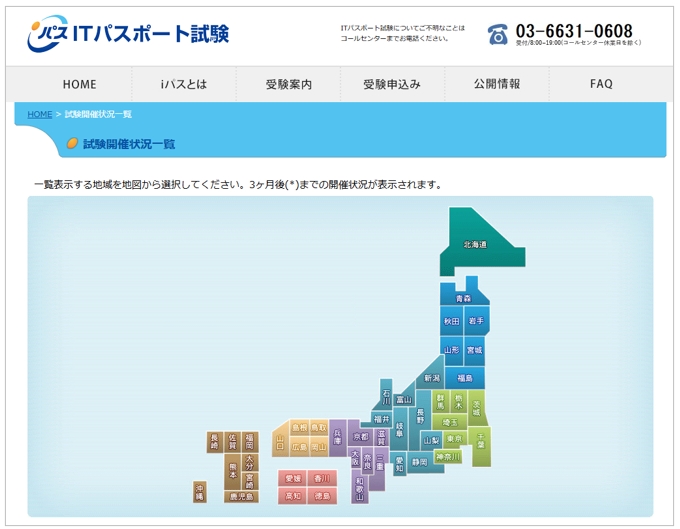680x529 pixels.
Task: Select 京都 prefecture on the map
Action: click(x=361, y=436)
